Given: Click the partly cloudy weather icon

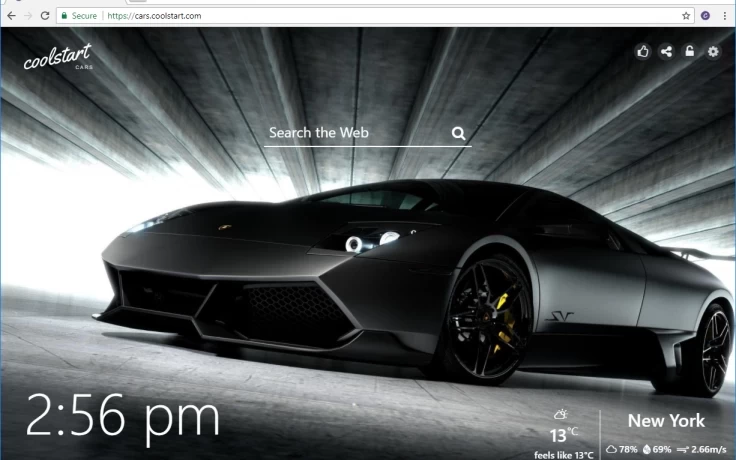Looking at the screenshot, I should coord(562,413).
